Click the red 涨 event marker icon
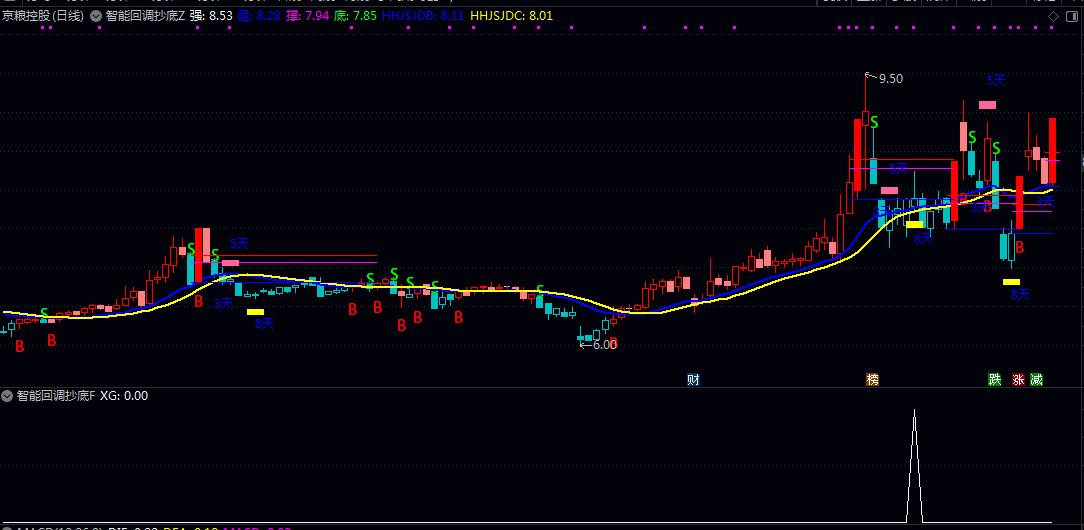Screen dimensions: 1084x530 tap(1018, 380)
